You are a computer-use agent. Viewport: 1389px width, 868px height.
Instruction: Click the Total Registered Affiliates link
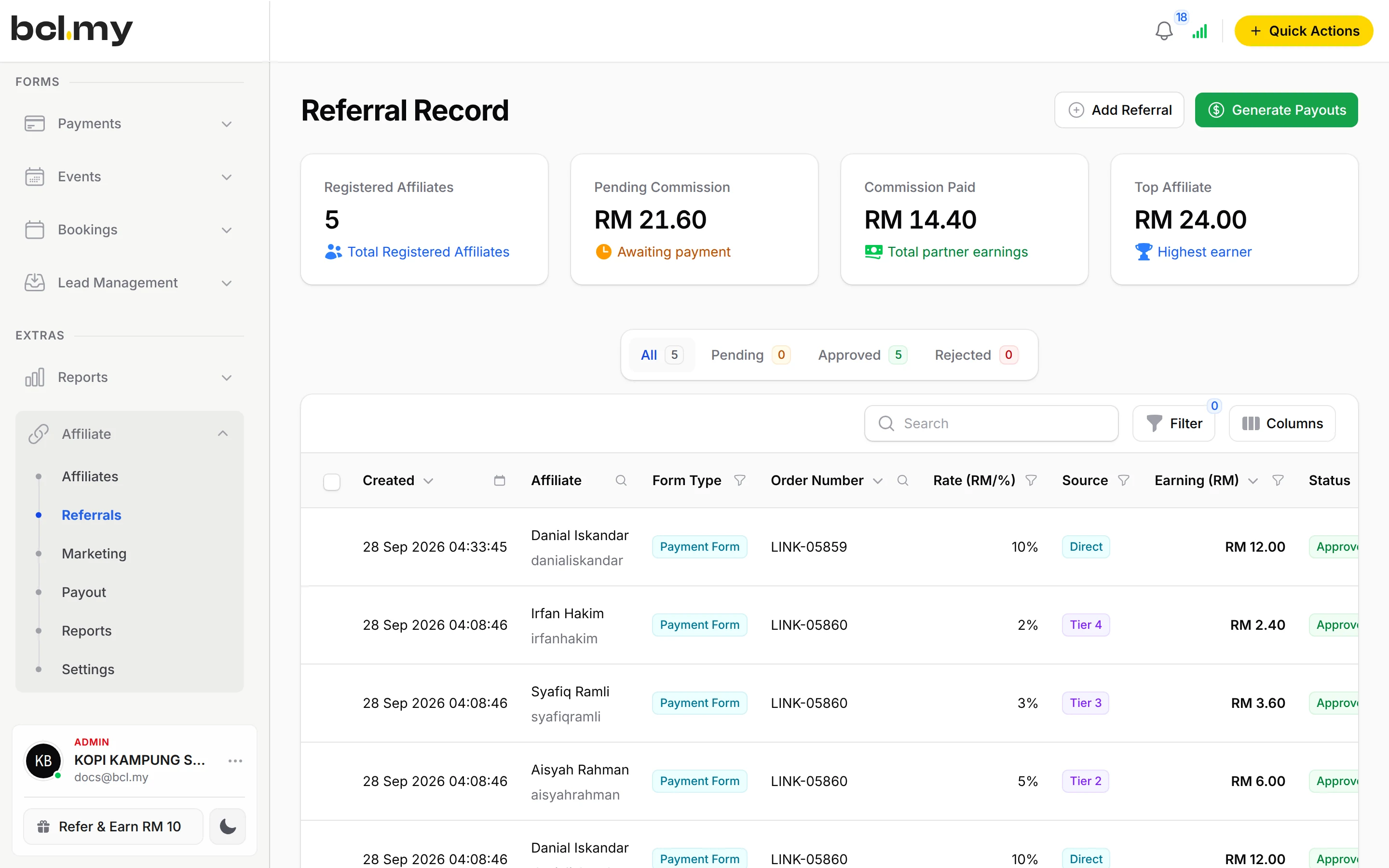coord(428,251)
